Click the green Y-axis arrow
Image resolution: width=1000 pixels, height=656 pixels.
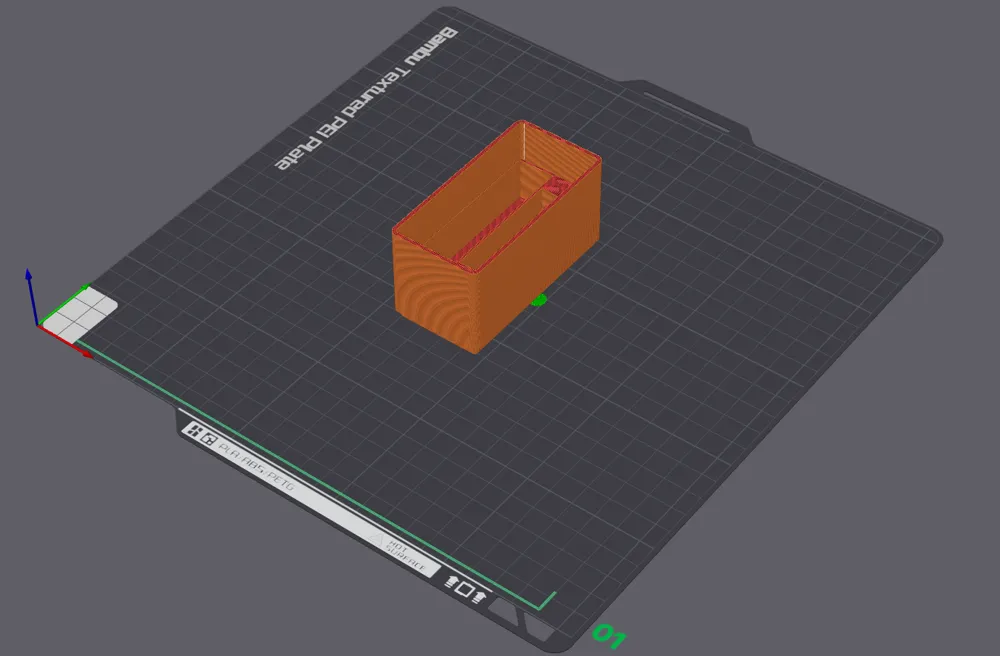62,302
